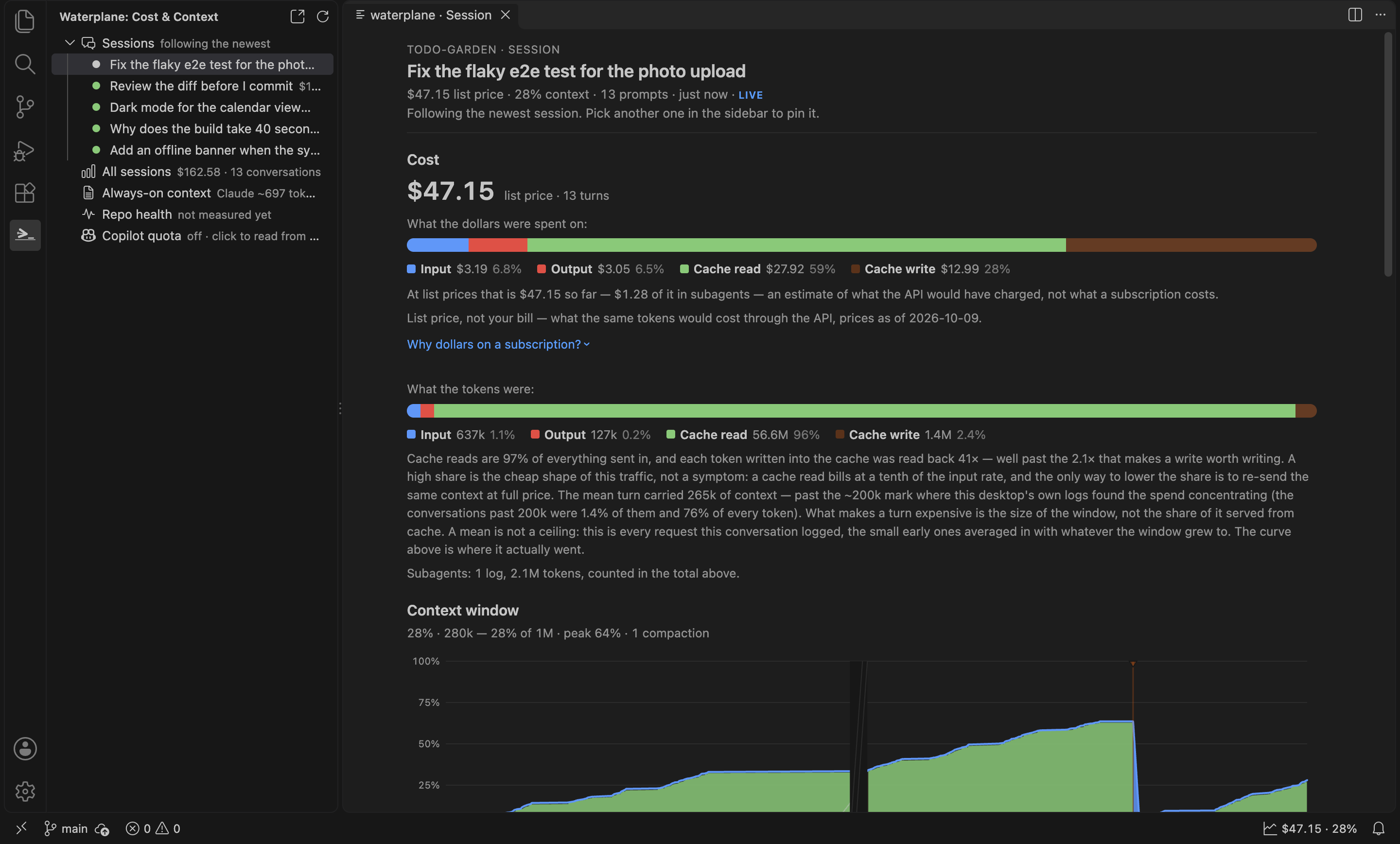Click the compaction marker on the context chart

[1132, 664]
